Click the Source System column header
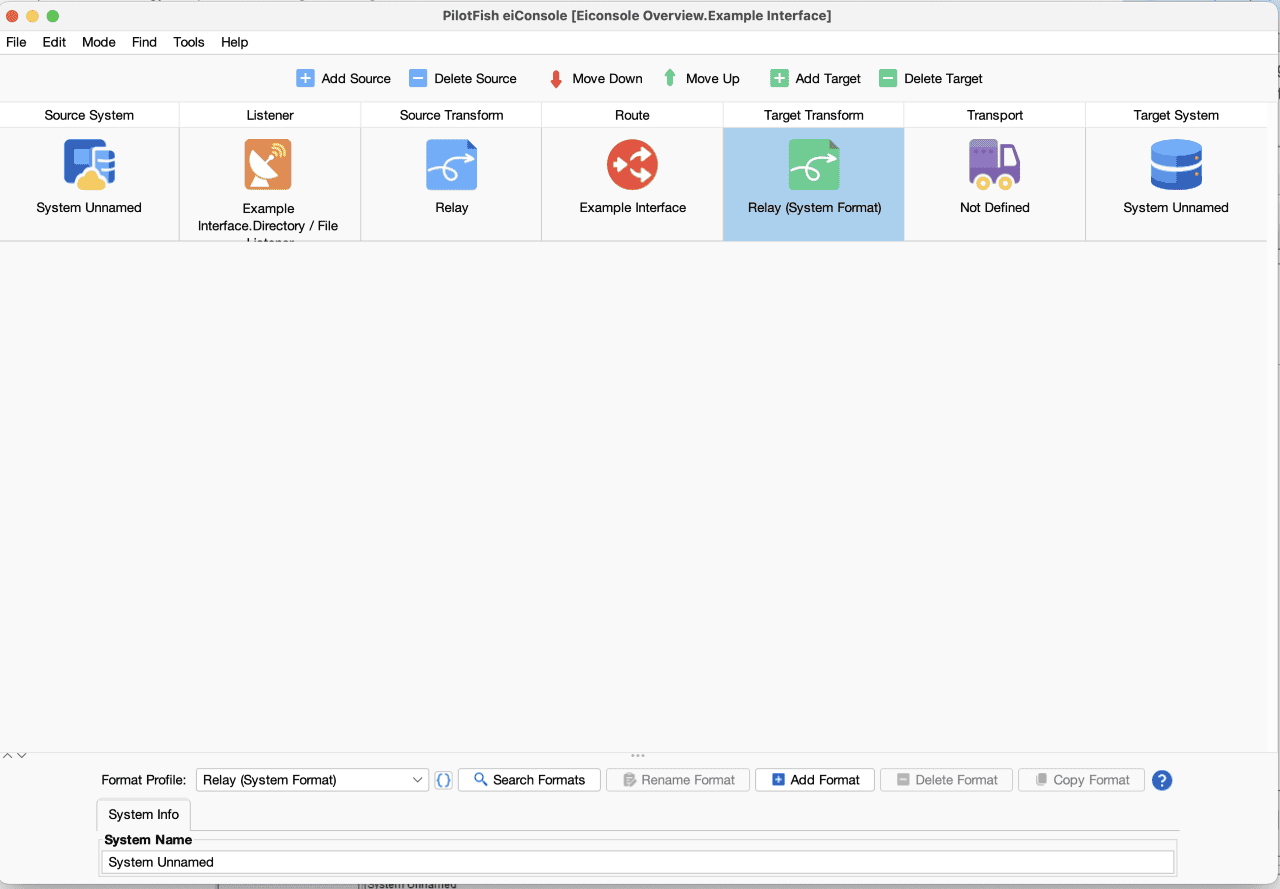Viewport: 1280px width, 889px height. coord(89,115)
